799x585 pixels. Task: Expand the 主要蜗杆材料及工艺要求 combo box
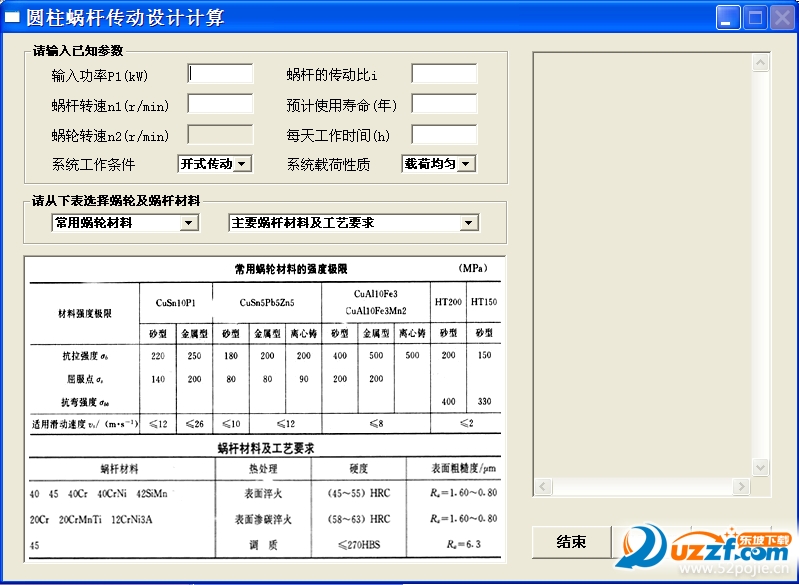click(469, 223)
